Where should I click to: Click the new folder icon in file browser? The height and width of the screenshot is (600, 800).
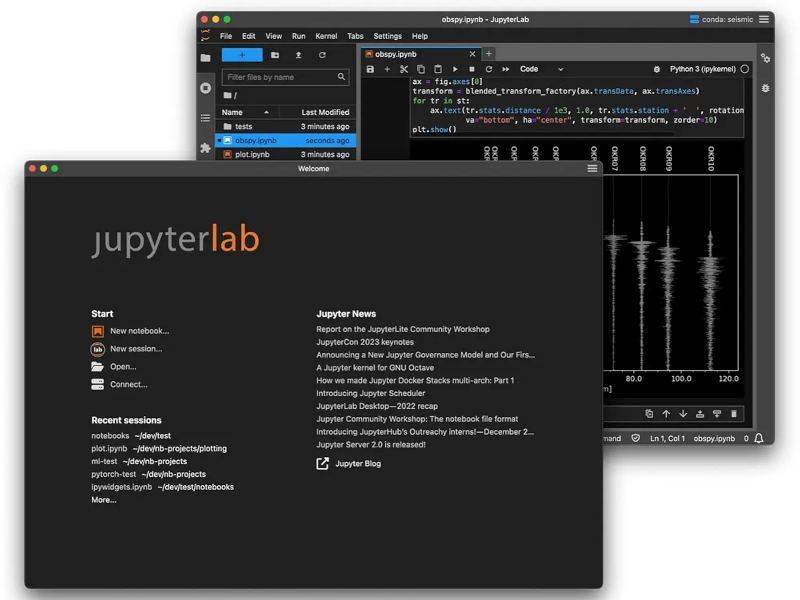[x=275, y=55]
